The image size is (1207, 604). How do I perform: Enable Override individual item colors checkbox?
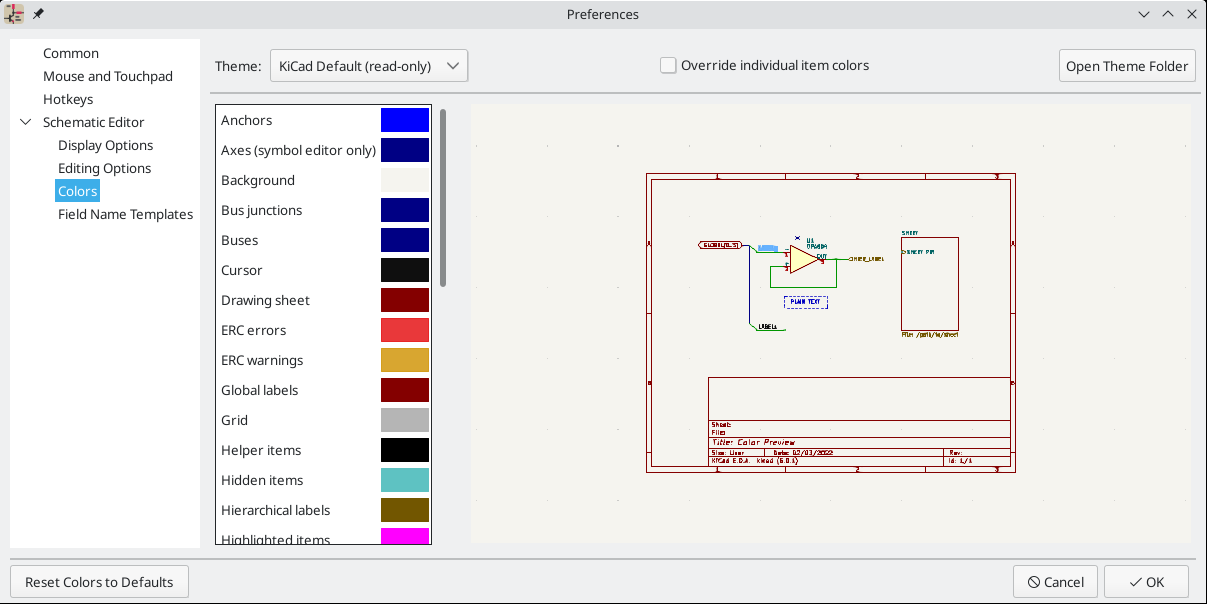click(x=668, y=66)
